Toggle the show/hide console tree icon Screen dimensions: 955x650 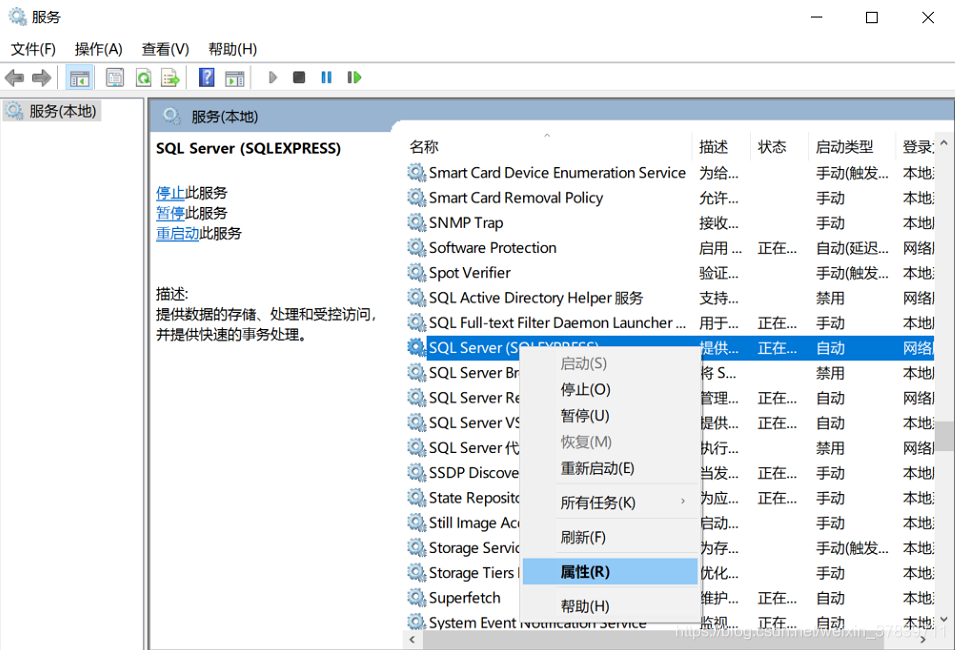pos(79,77)
